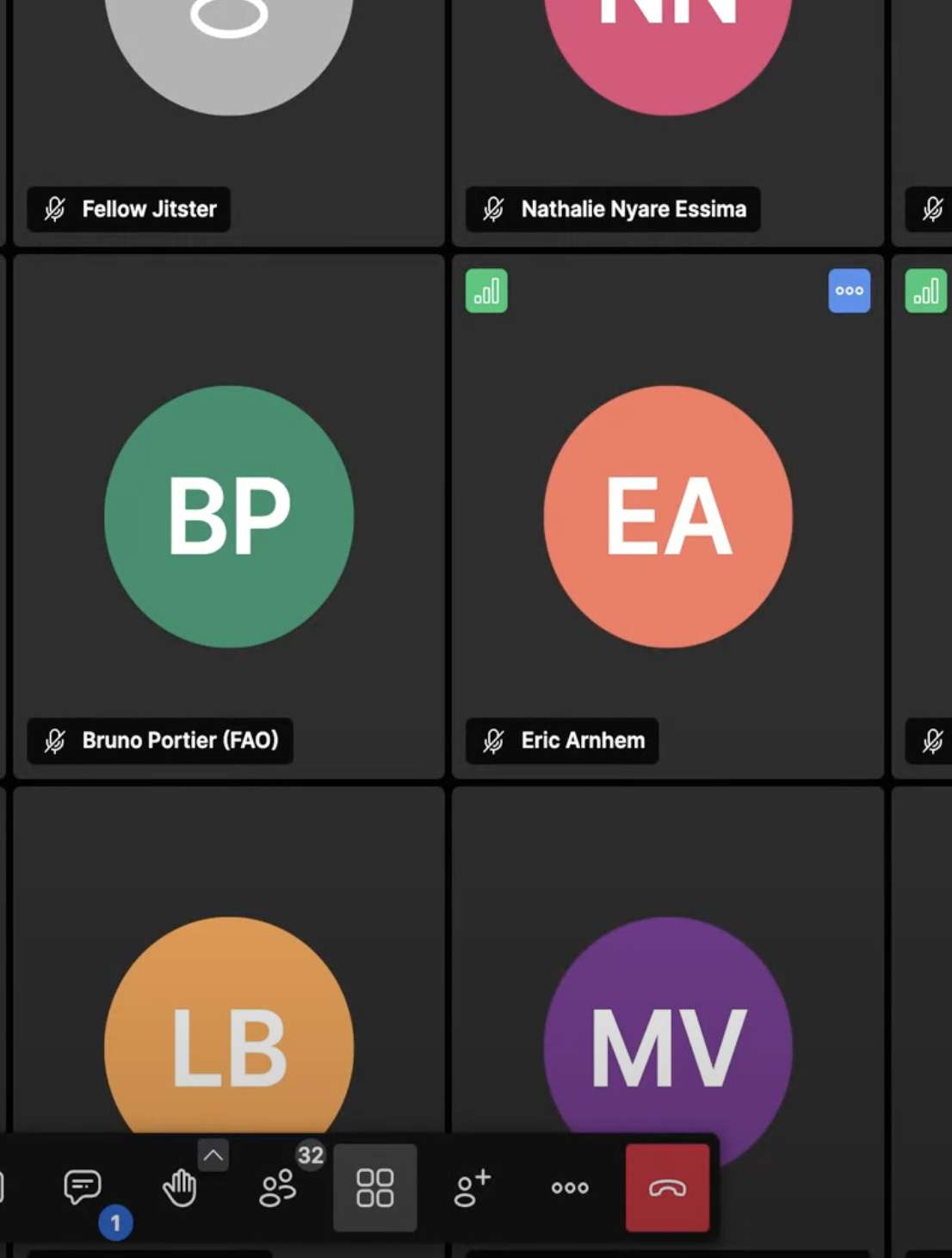Click the muted mic icon beside Nathalie Nyare Essima
952x1258 pixels.
pyautogui.click(x=494, y=209)
